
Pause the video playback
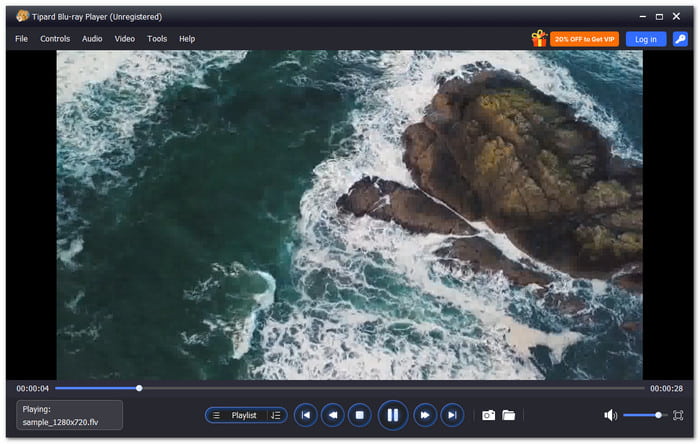click(392, 415)
